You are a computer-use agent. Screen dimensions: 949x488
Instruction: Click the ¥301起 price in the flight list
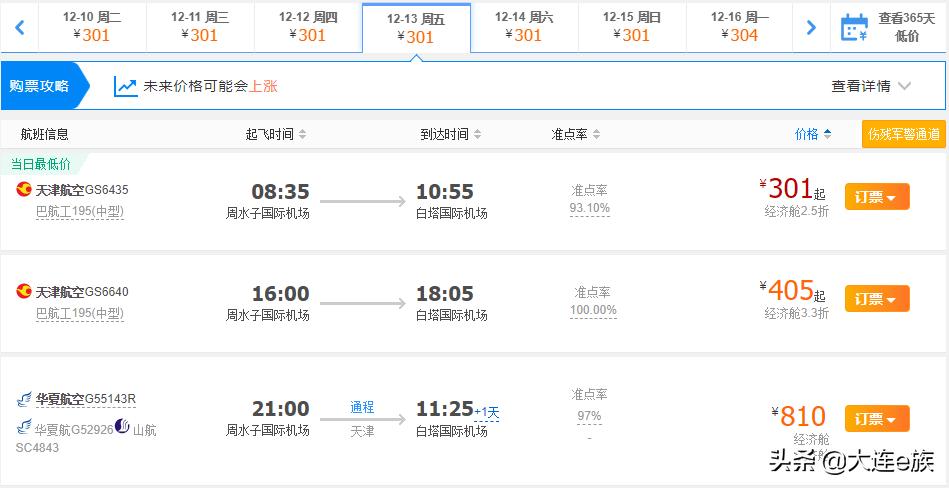pyautogui.click(x=792, y=190)
